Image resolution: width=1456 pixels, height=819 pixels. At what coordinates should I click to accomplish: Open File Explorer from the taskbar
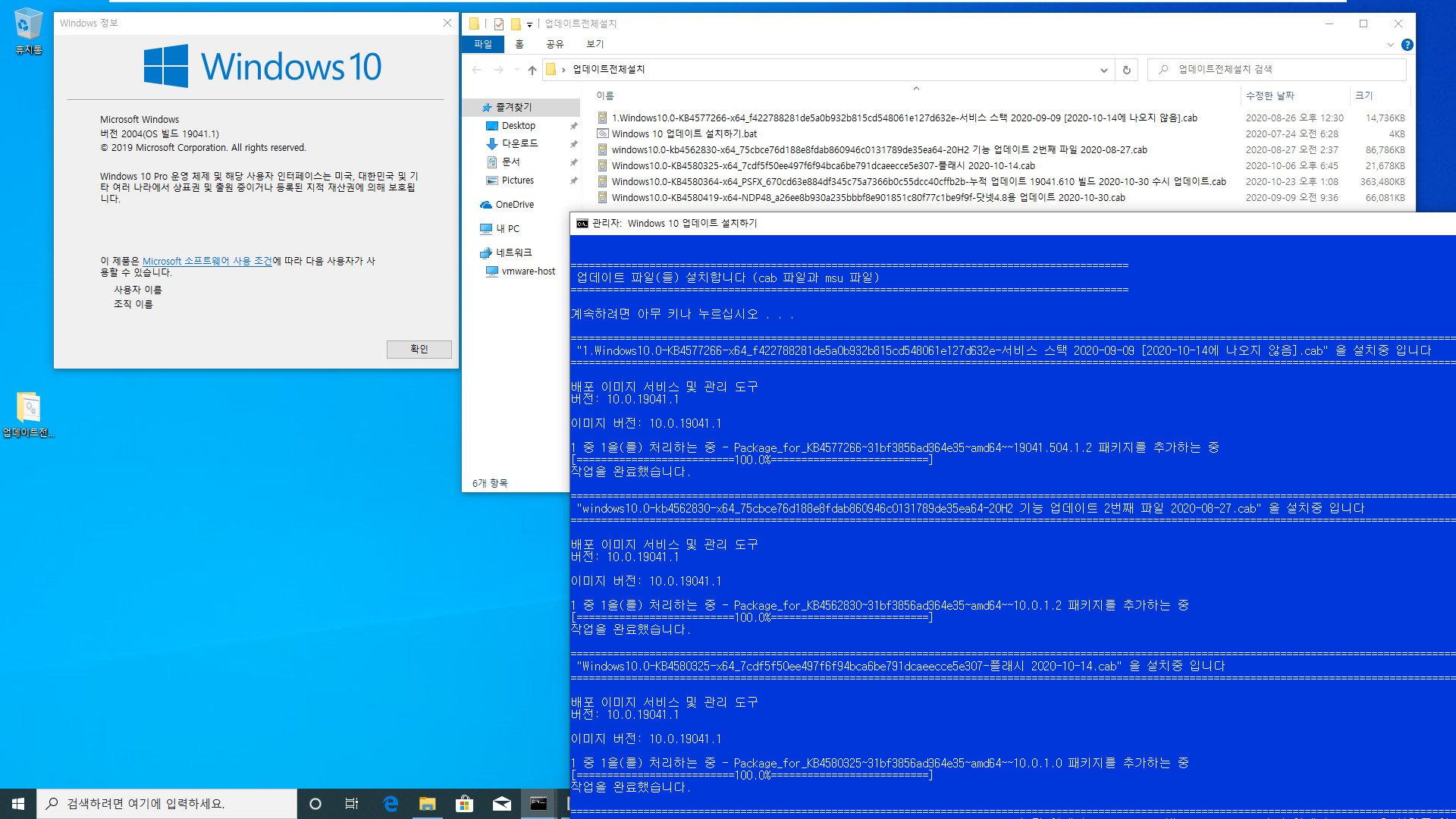click(428, 804)
